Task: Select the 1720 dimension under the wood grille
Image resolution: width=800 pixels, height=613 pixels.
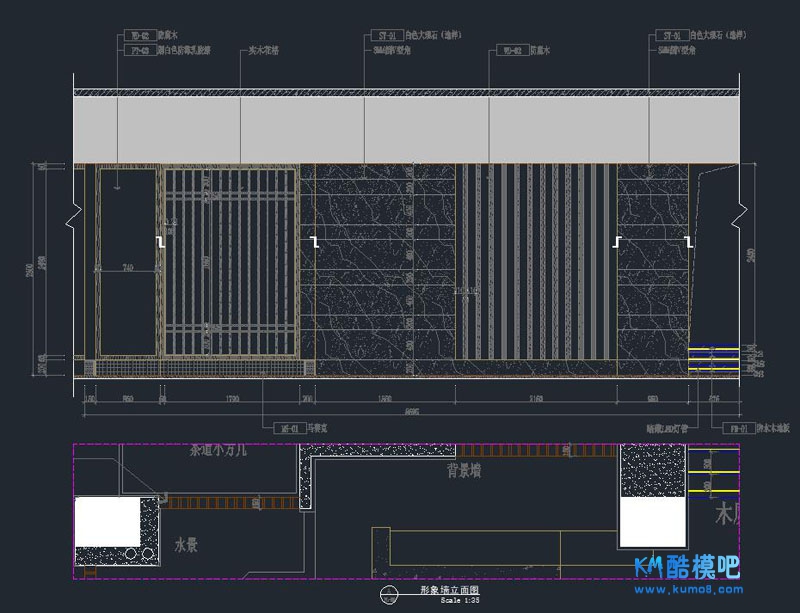Action: tap(232, 398)
